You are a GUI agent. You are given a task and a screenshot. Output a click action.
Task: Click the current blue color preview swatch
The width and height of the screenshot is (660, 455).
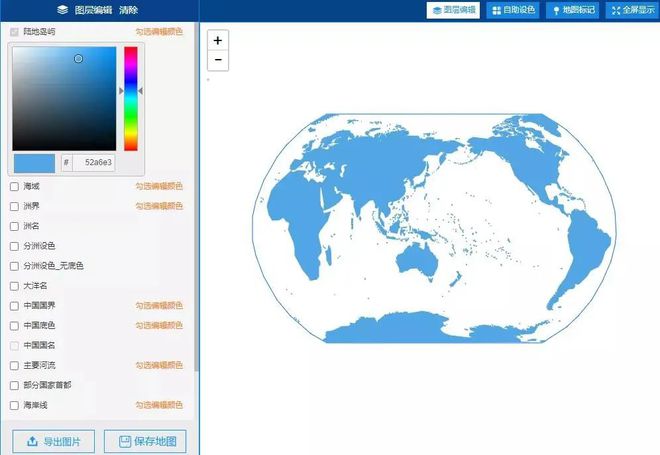[x=34, y=163]
